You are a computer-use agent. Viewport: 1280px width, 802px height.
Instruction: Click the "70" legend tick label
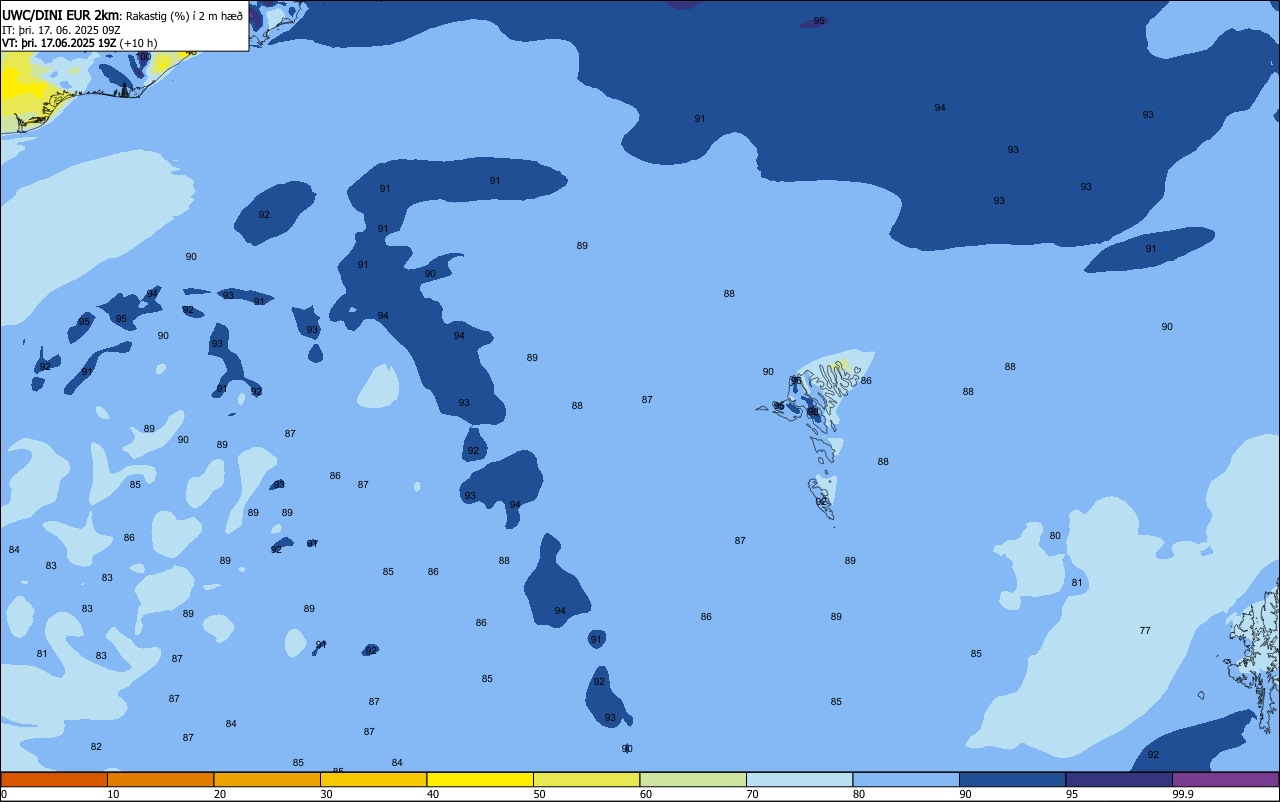[x=752, y=794]
